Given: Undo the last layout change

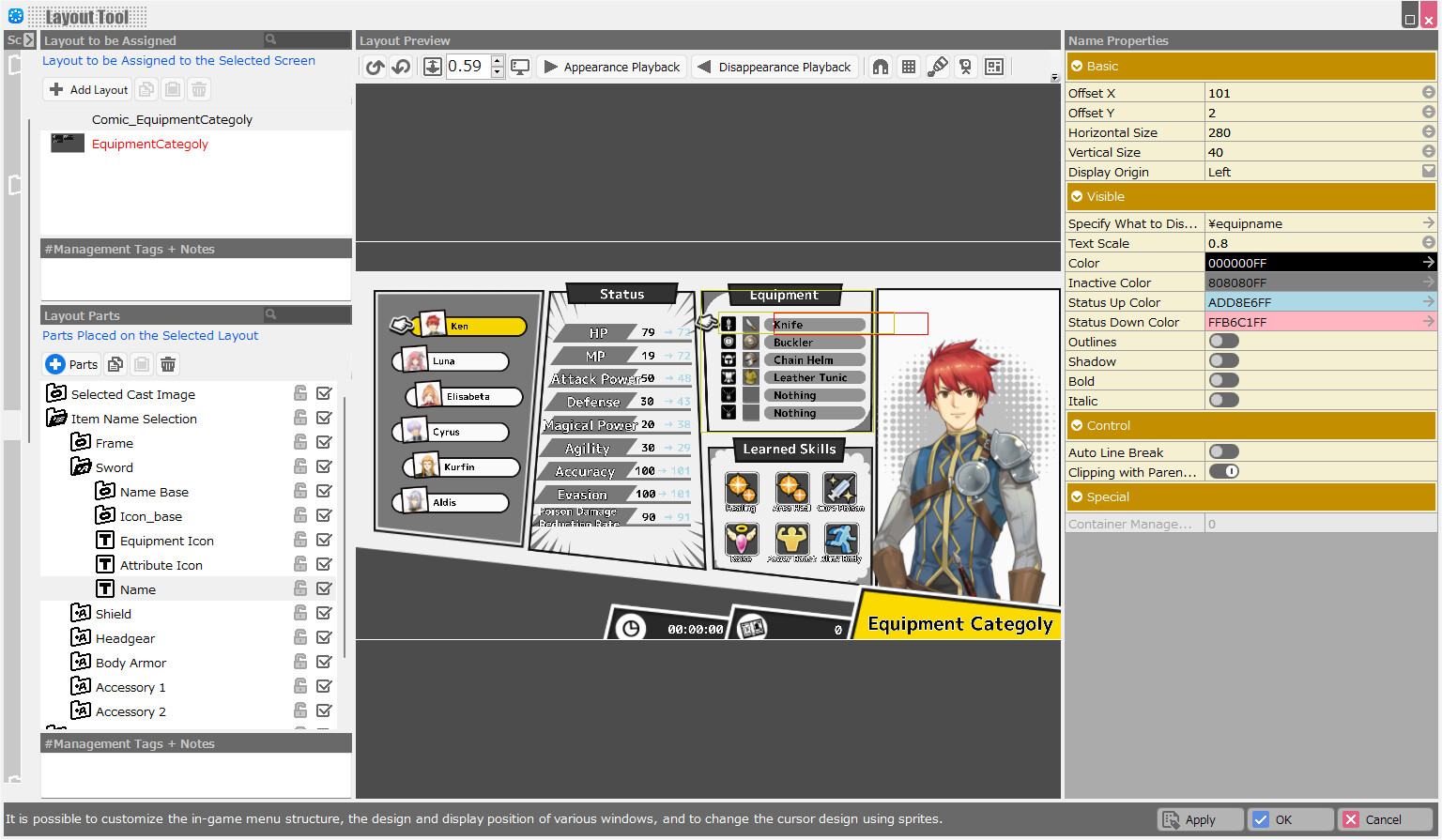Looking at the screenshot, I should 374,67.
